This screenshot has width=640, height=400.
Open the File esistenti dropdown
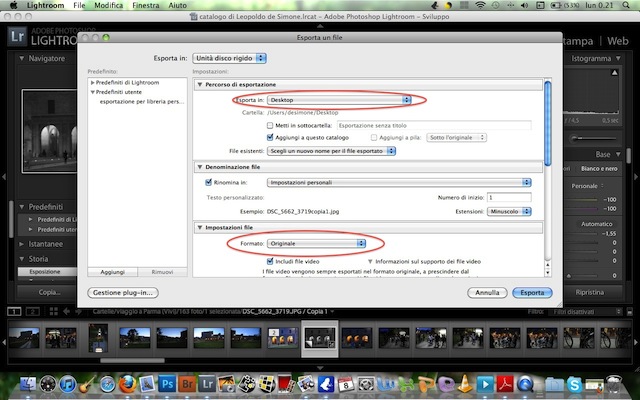[x=331, y=151]
